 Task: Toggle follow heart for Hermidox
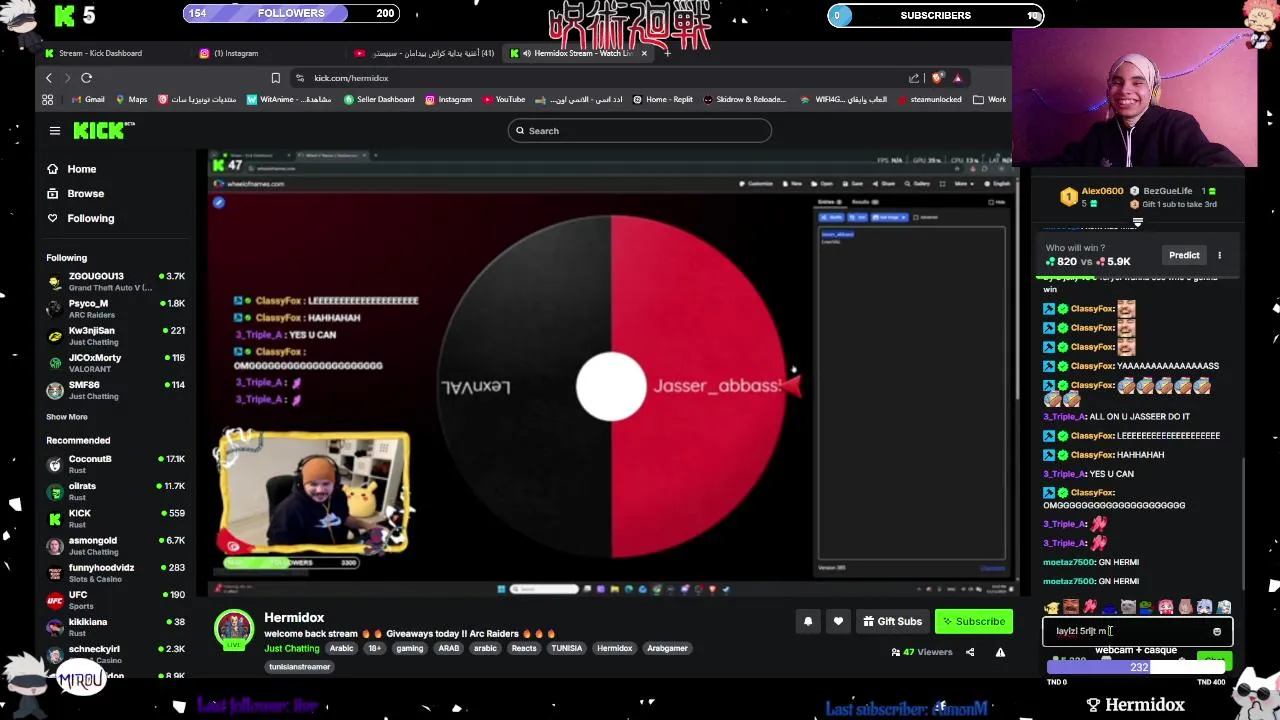[x=838, y=622]
